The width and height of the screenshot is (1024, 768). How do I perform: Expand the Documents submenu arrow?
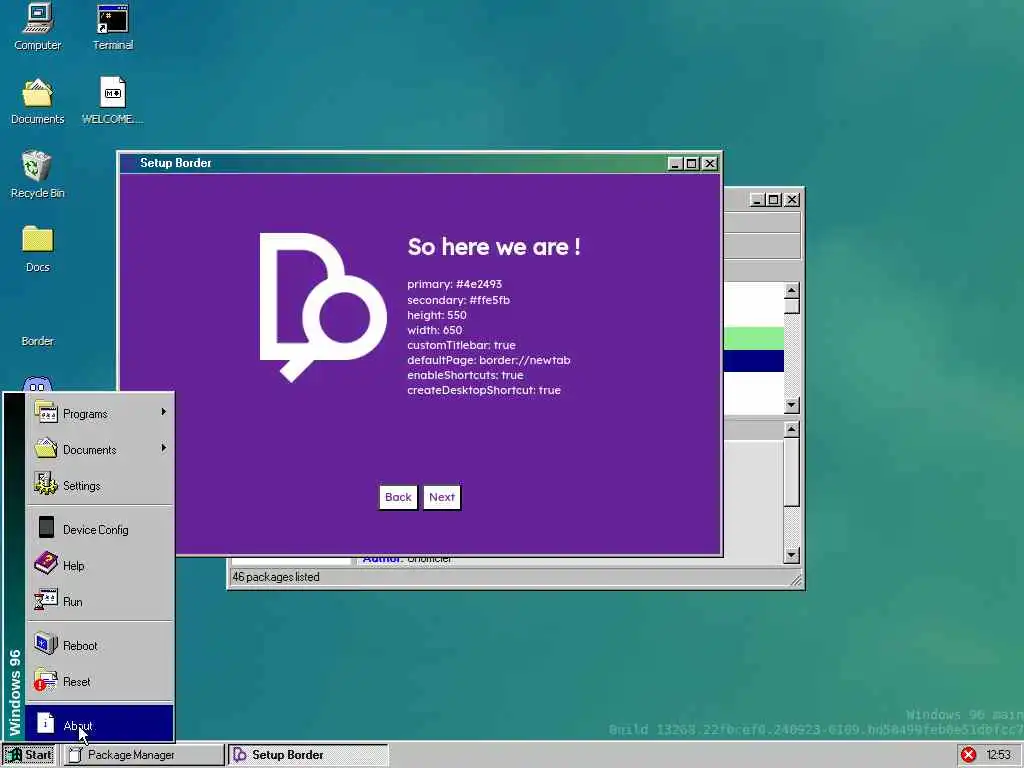point(163,448)
